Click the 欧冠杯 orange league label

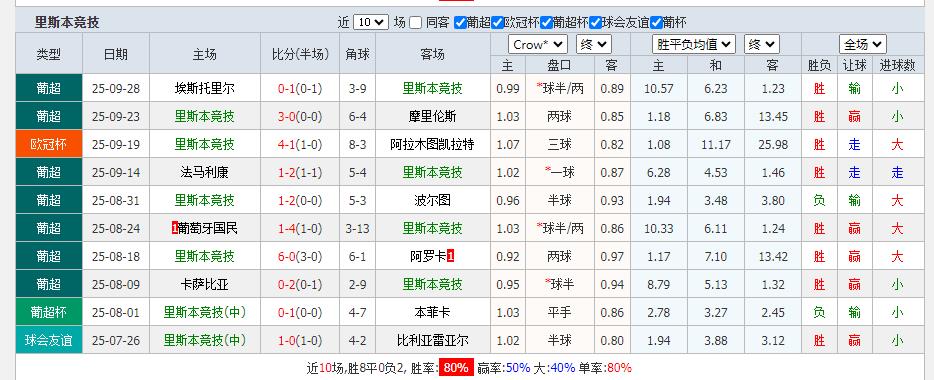[x=49, y=145]
